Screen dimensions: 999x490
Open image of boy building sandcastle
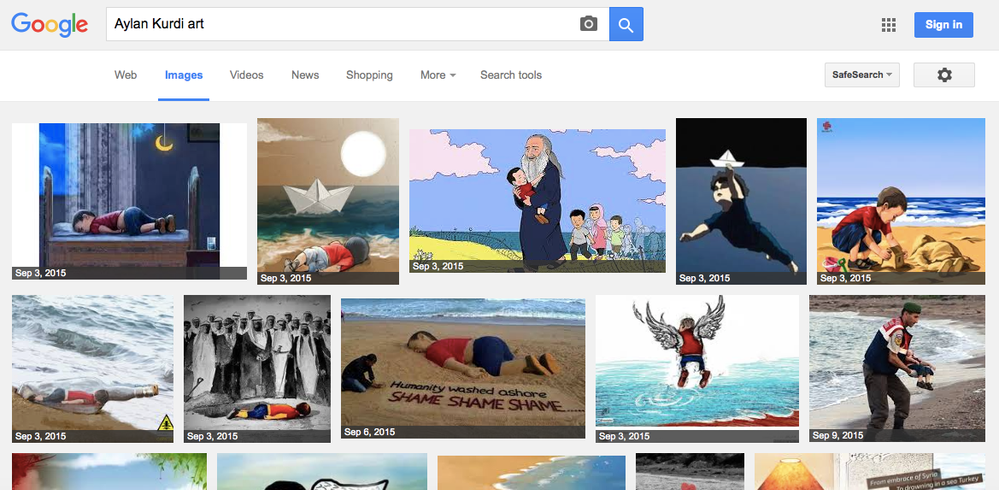(901, 201)
